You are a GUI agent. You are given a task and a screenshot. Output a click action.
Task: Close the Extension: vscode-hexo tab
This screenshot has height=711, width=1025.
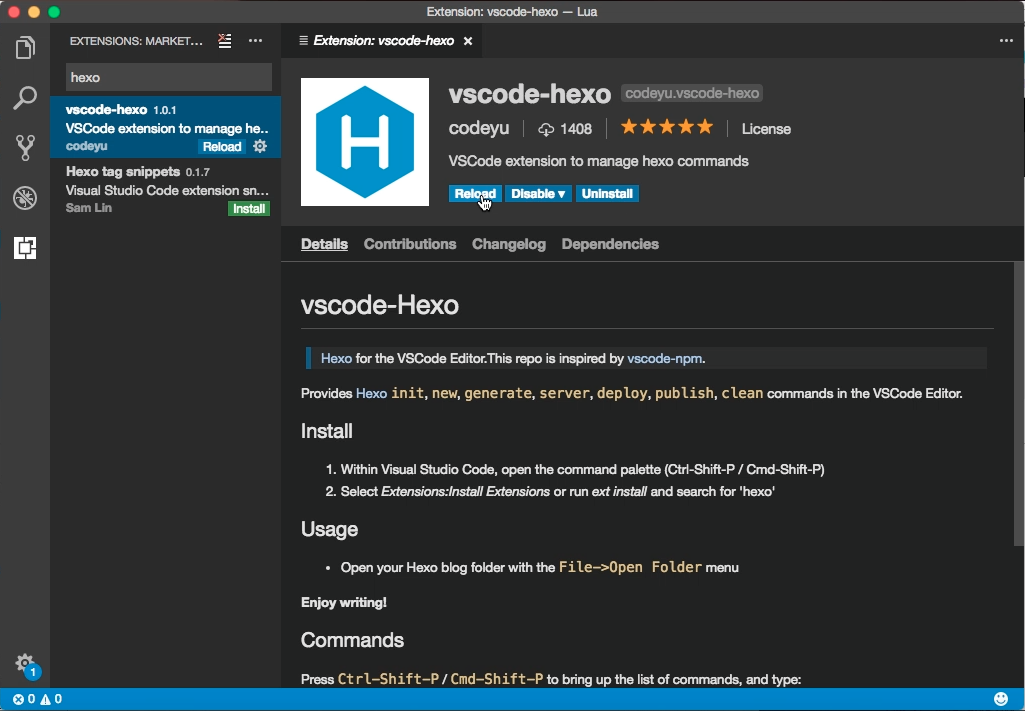[468, 41]
